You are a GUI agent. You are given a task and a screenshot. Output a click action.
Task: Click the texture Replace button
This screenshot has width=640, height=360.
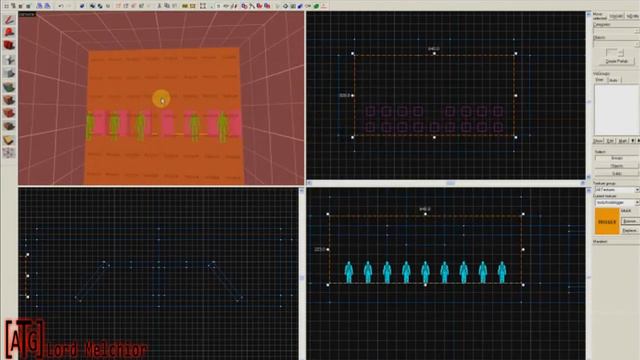click(630, 231)
